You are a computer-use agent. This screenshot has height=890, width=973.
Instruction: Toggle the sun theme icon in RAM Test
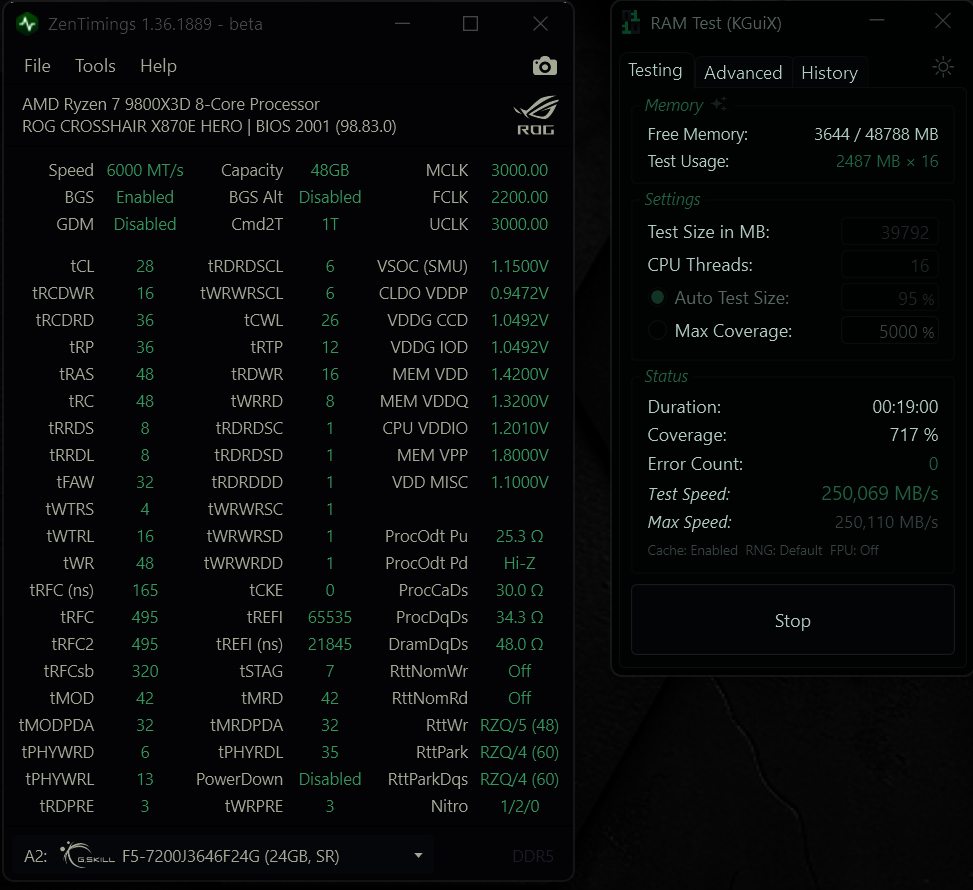coord(942,67)
